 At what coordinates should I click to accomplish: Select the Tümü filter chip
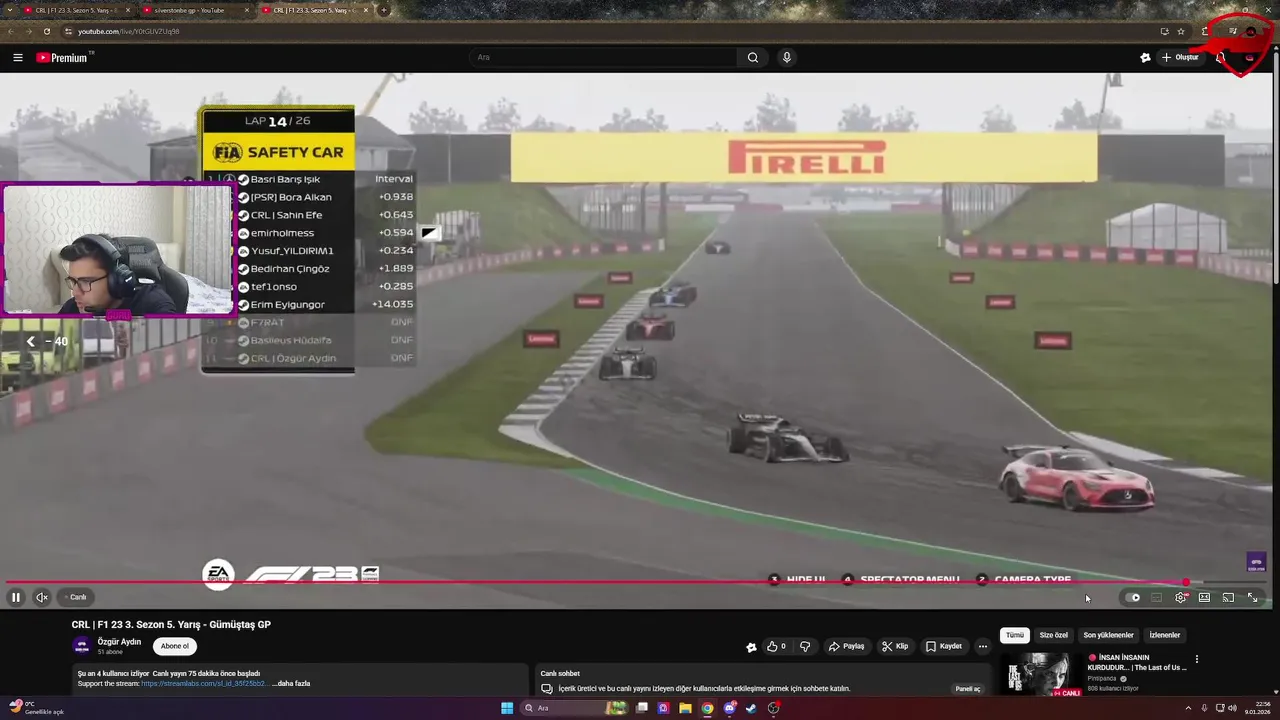[x=1015, y=635]
